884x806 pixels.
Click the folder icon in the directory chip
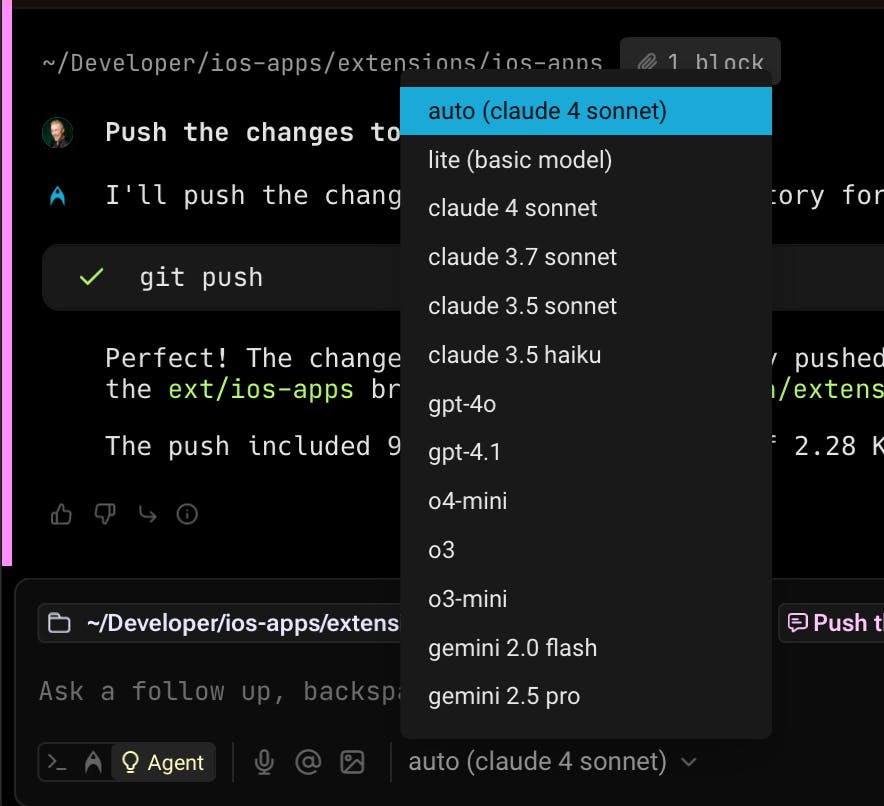click(59, 623)
